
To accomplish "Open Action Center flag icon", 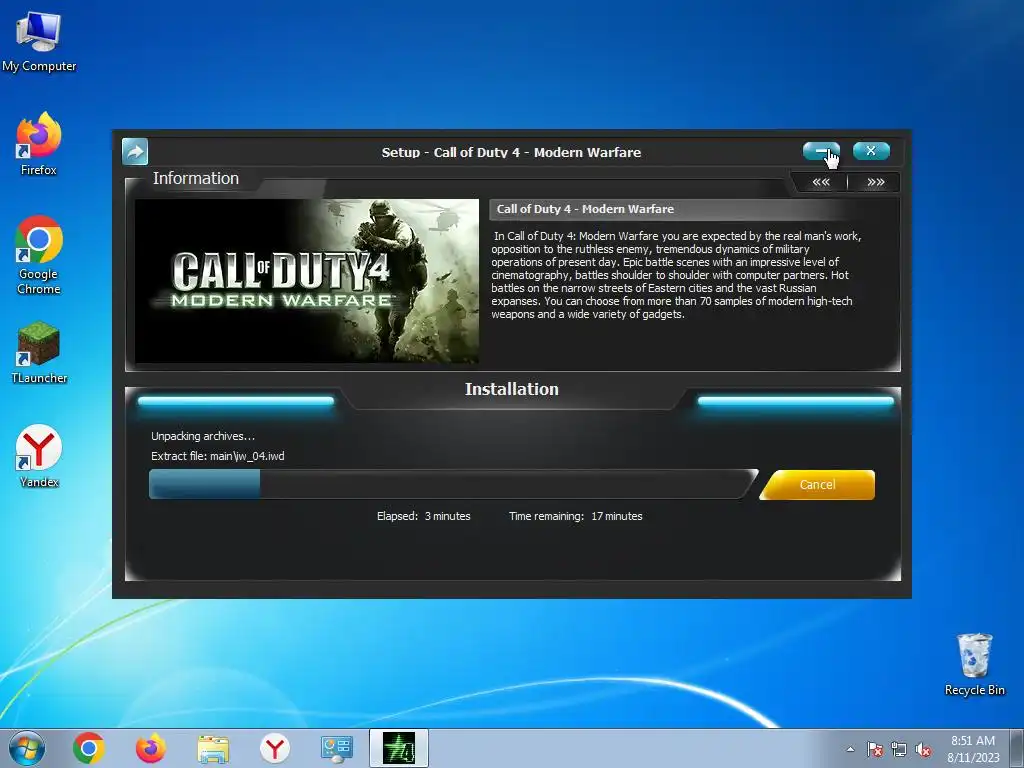I will click(874, 749).
